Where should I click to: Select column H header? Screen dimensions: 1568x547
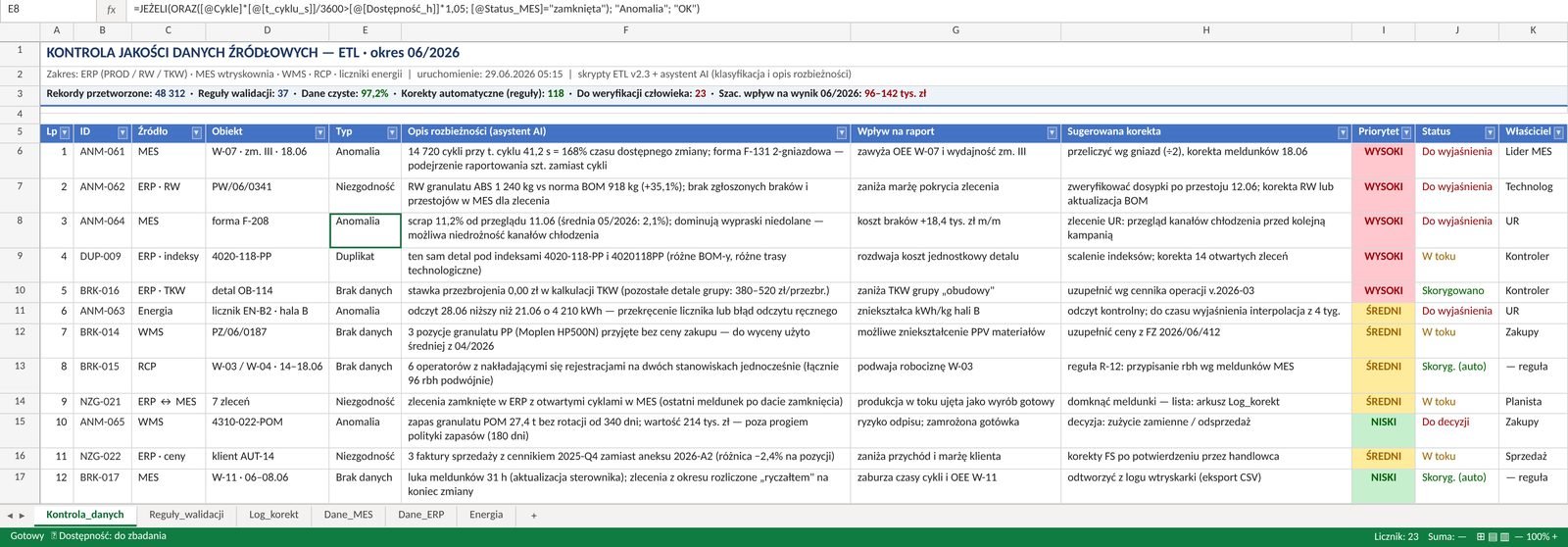coord(1205,30)
